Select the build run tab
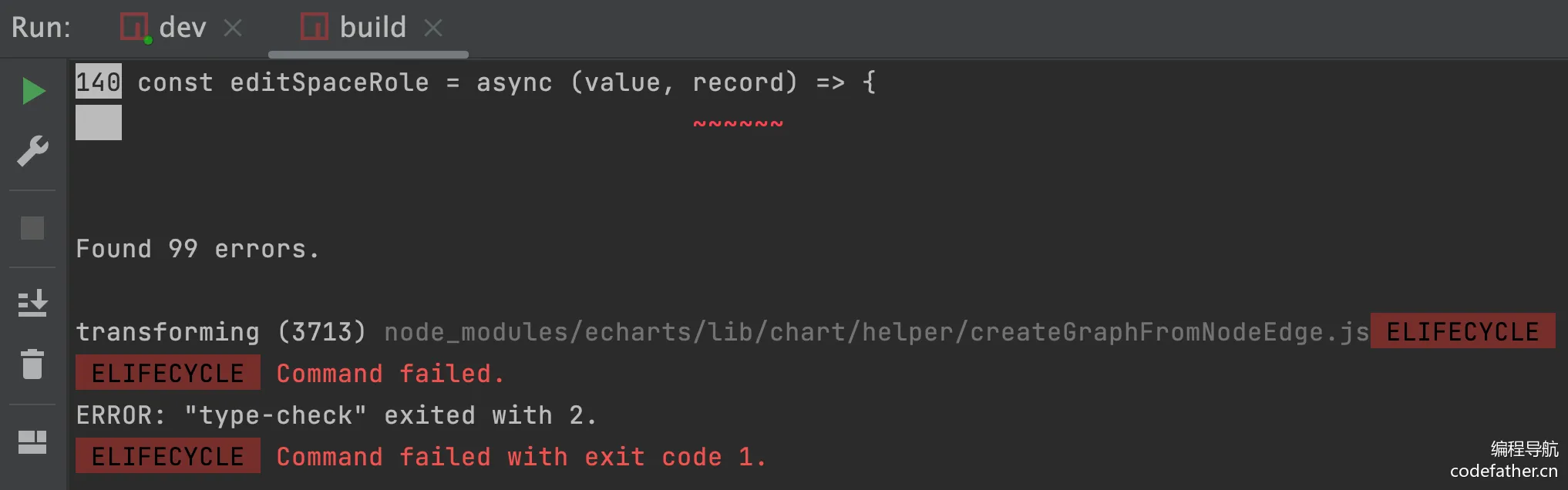This screenshot has width=1568, height=490. click(373, 28)
